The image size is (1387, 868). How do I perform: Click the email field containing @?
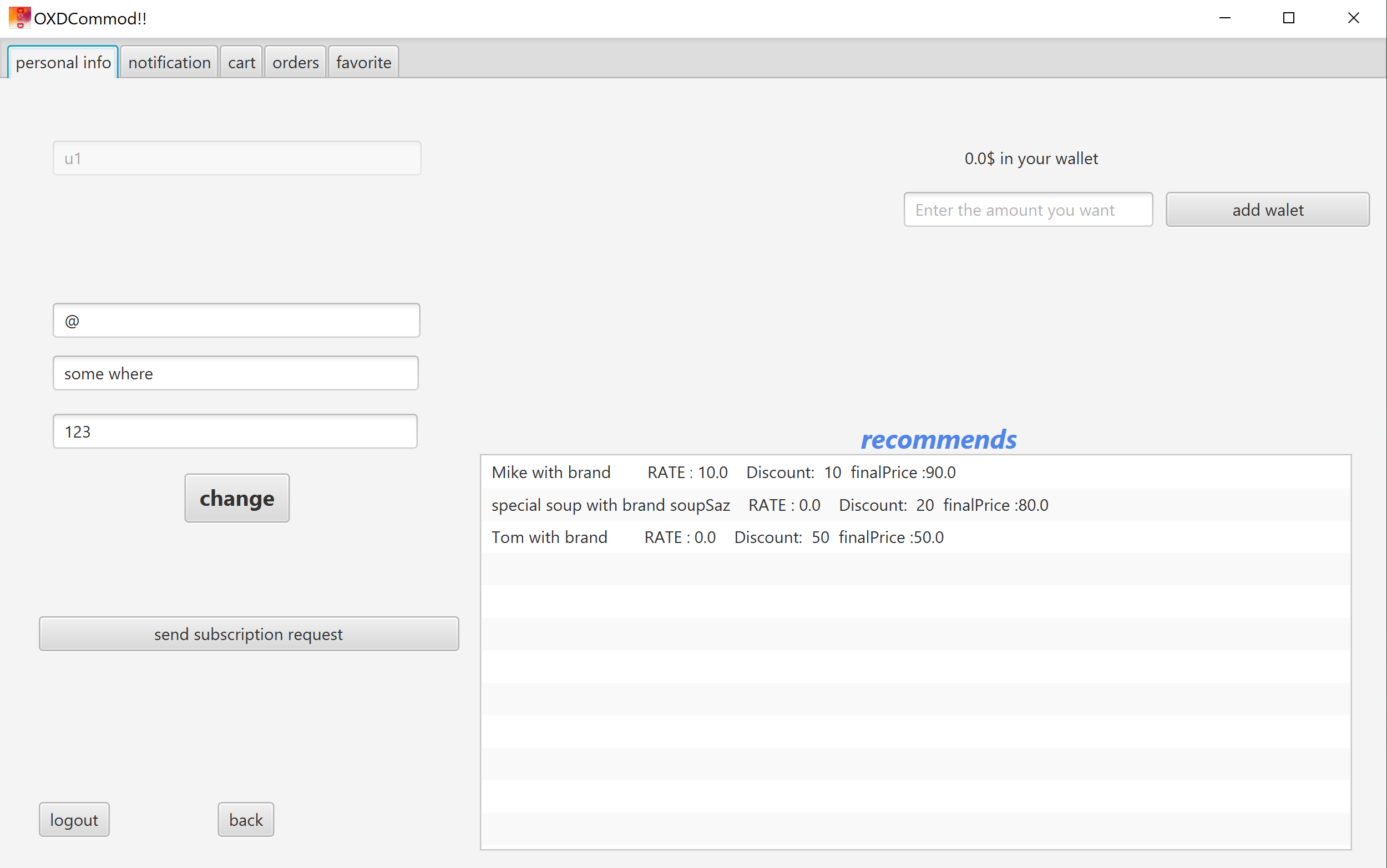pyautogui.click(x=236, y=321)
